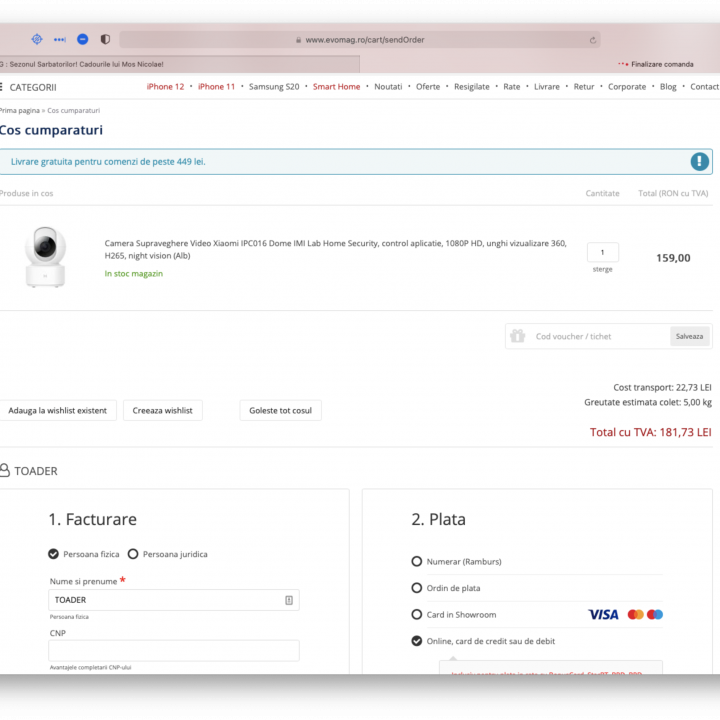Open Smart Home navigation item
This screenshot has width=720, height=720.
coord(336,87)
